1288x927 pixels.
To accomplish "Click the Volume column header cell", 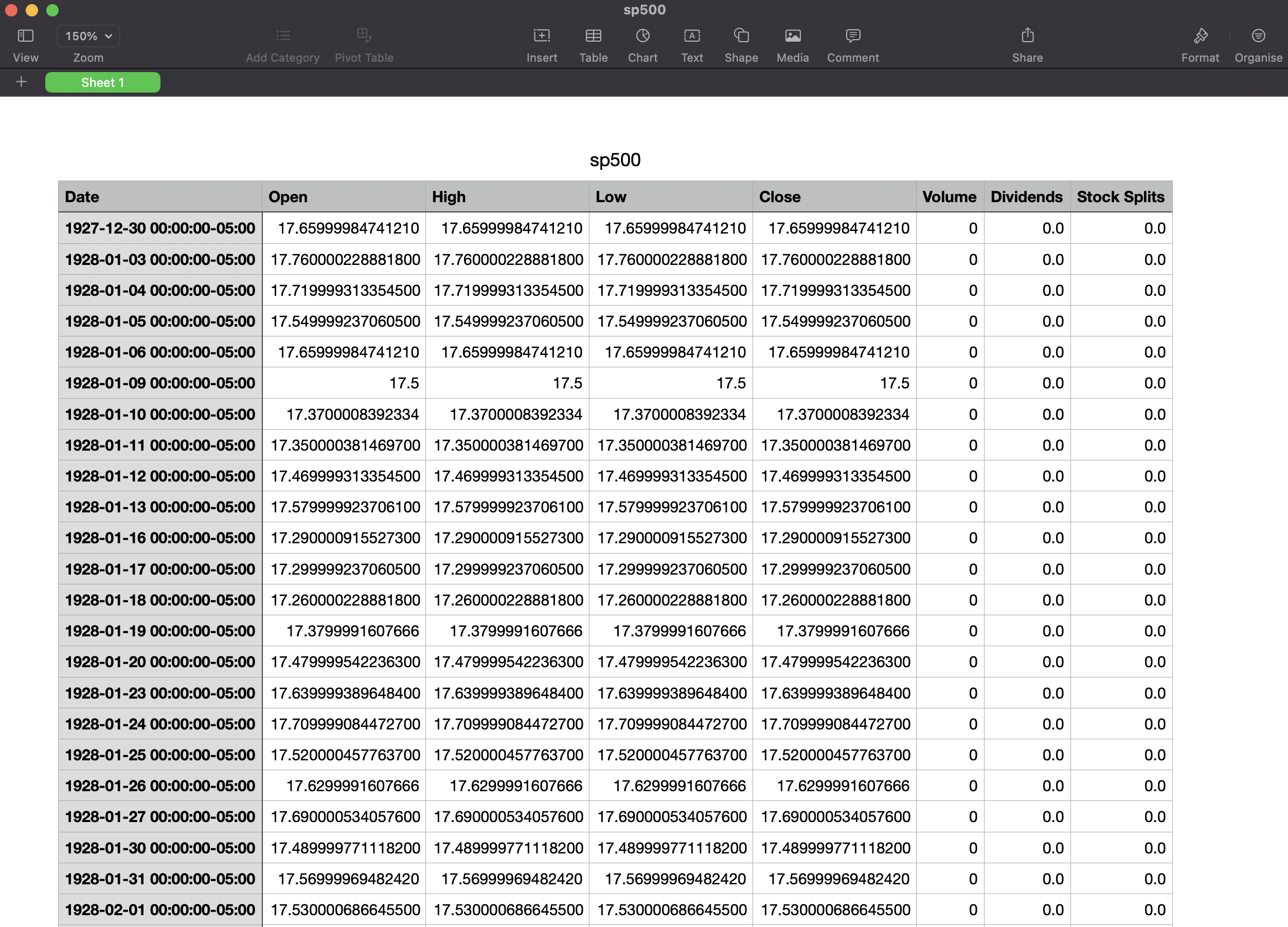I will (x=949, y=197).
